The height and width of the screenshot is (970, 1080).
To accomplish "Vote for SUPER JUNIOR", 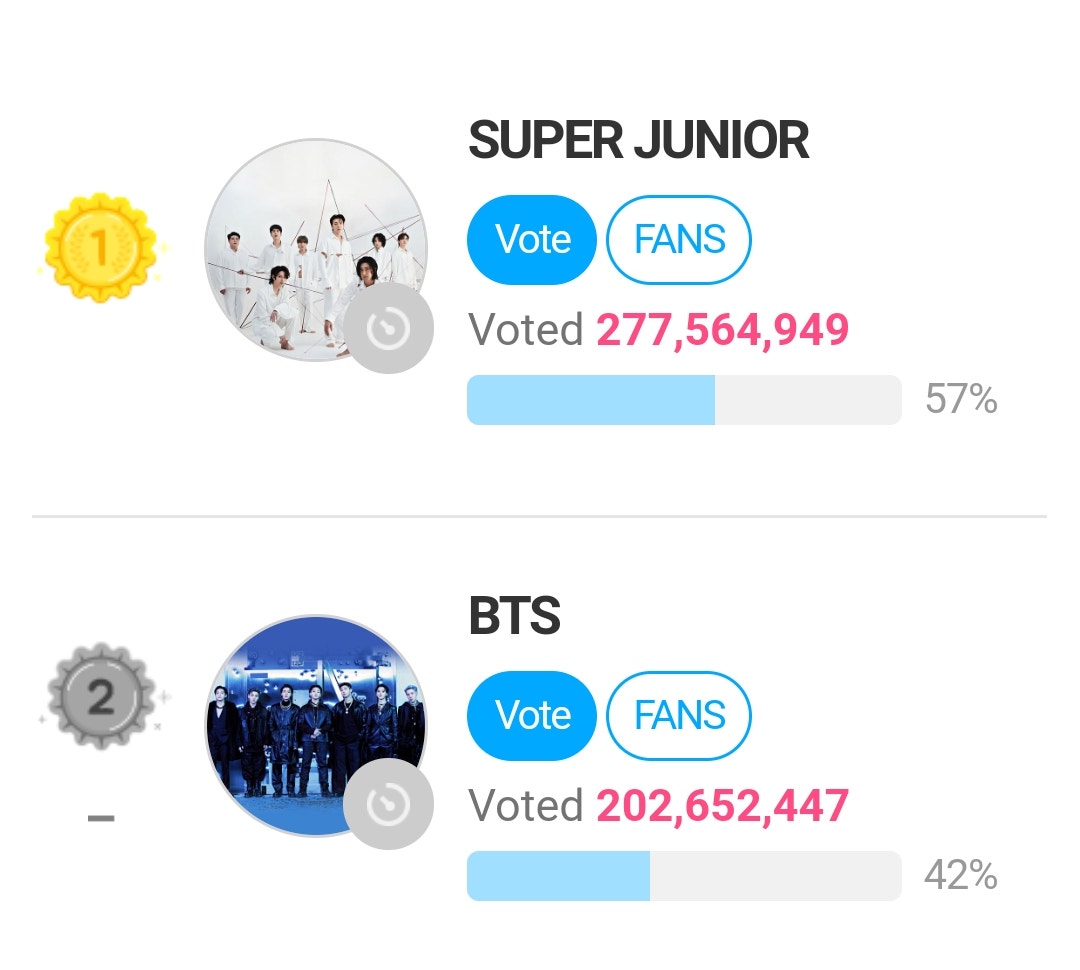I will click(531, 239).
